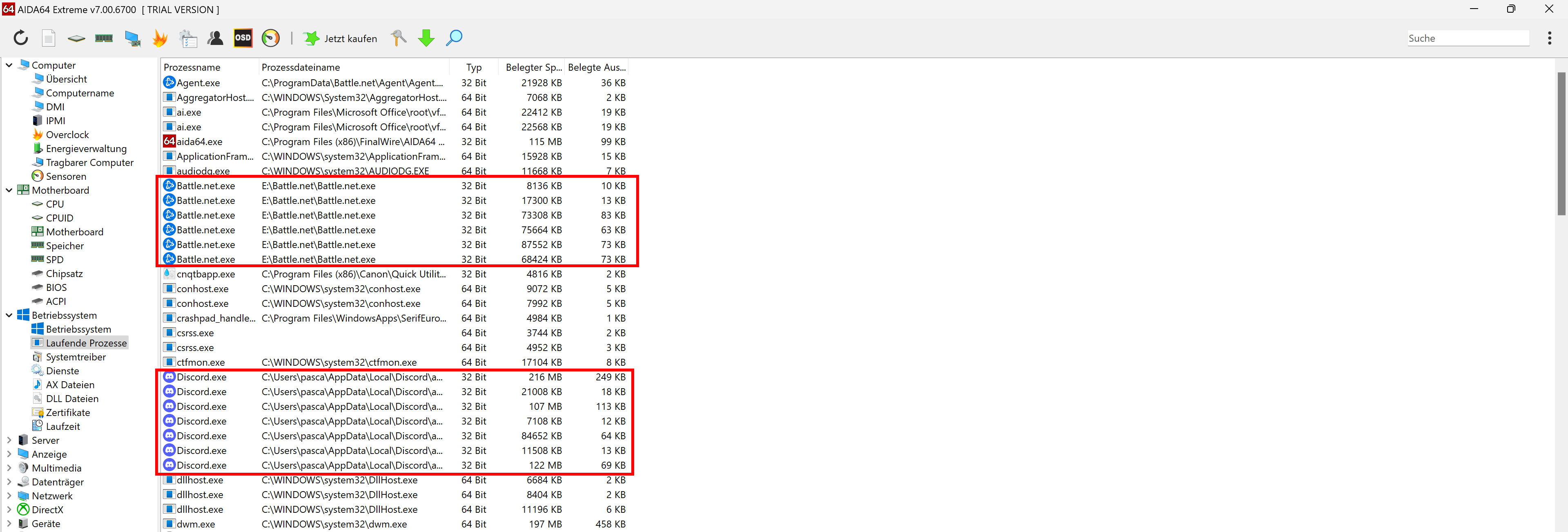Viewport: 1568px width, 532px height.
Task: Click the memory module toolbar icon
Action: pyautogui.click(x=104, y=38)
